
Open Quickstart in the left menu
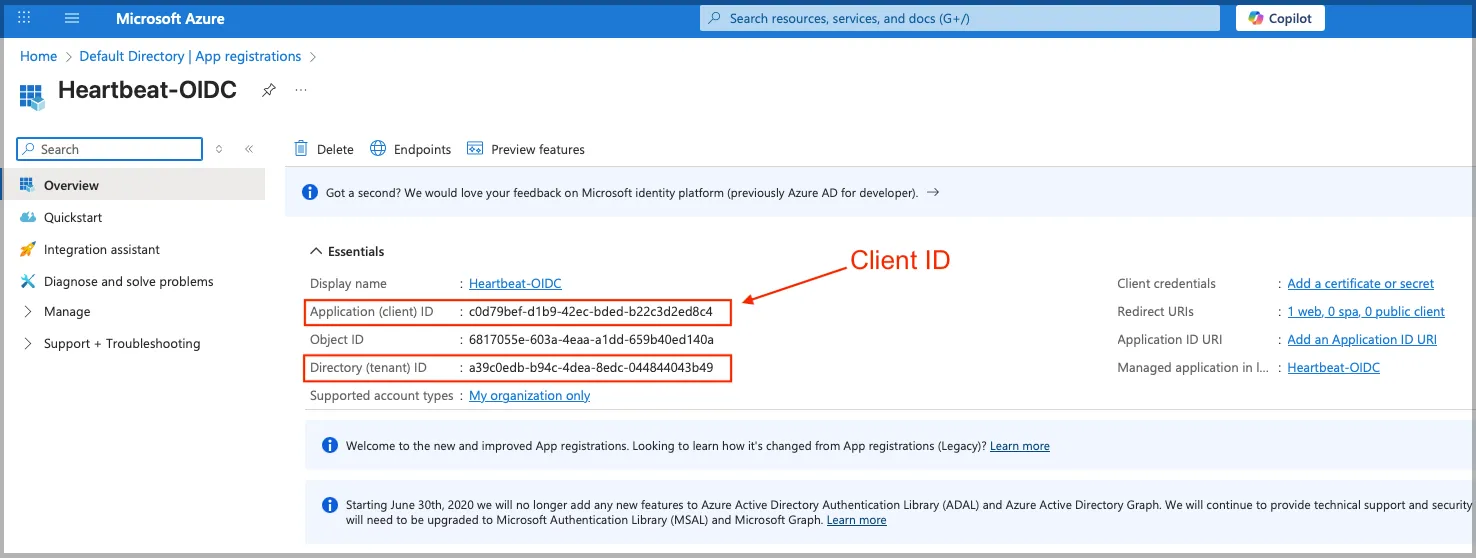click(72, 217)
